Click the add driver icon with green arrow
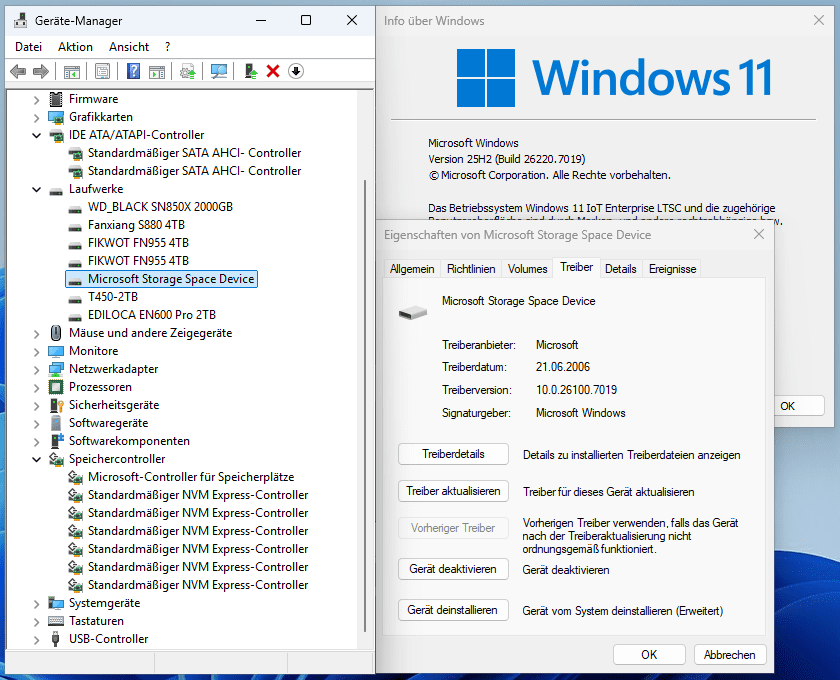Image resolution: width=840 pixels, height=680 pixels. tap(251, 71)
